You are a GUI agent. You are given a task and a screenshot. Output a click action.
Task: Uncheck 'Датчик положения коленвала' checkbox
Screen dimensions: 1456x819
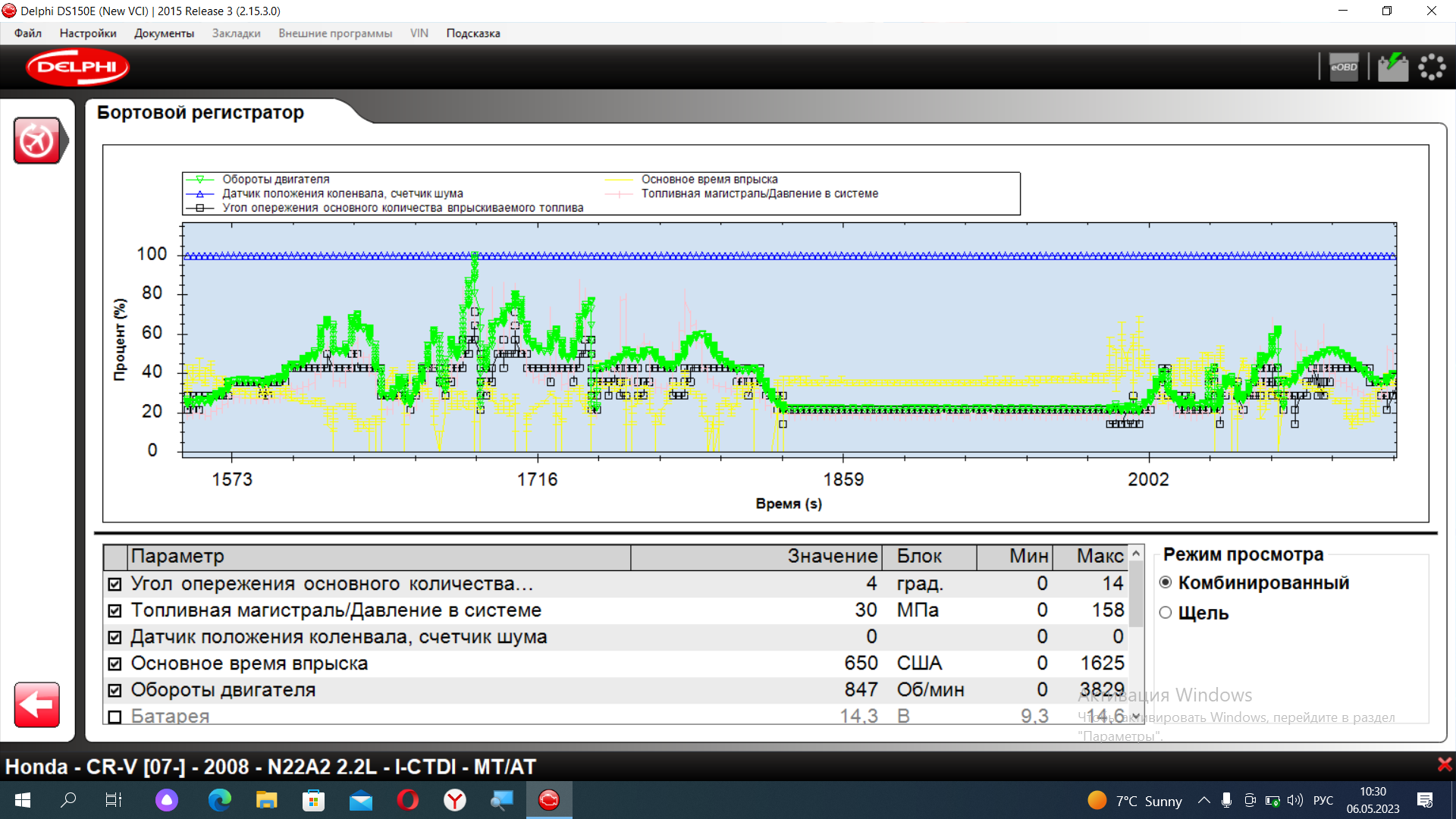(x=115, y=637)
